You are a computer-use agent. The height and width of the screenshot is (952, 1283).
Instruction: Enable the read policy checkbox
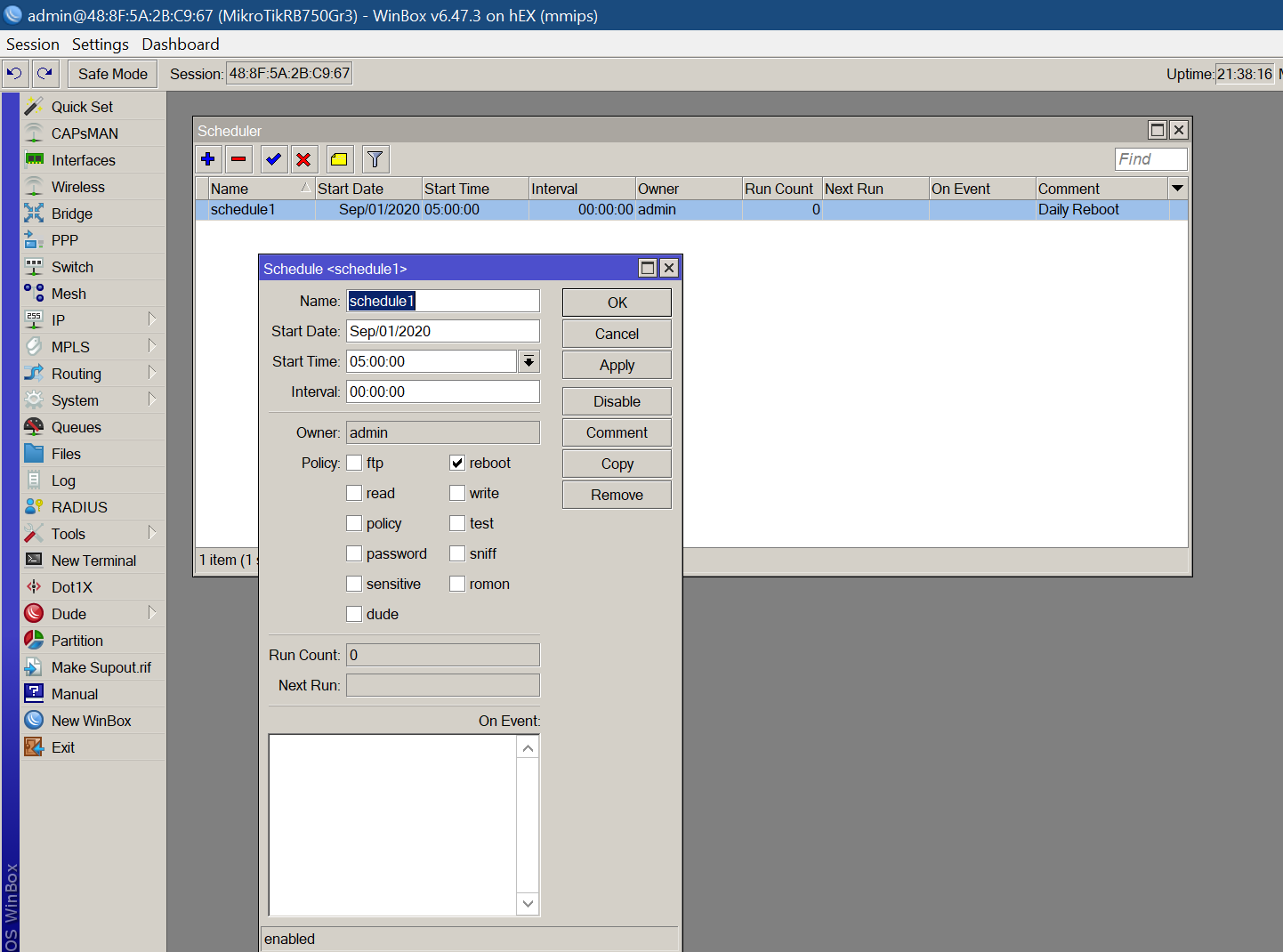pyautogui.click(x=354, y=493)
